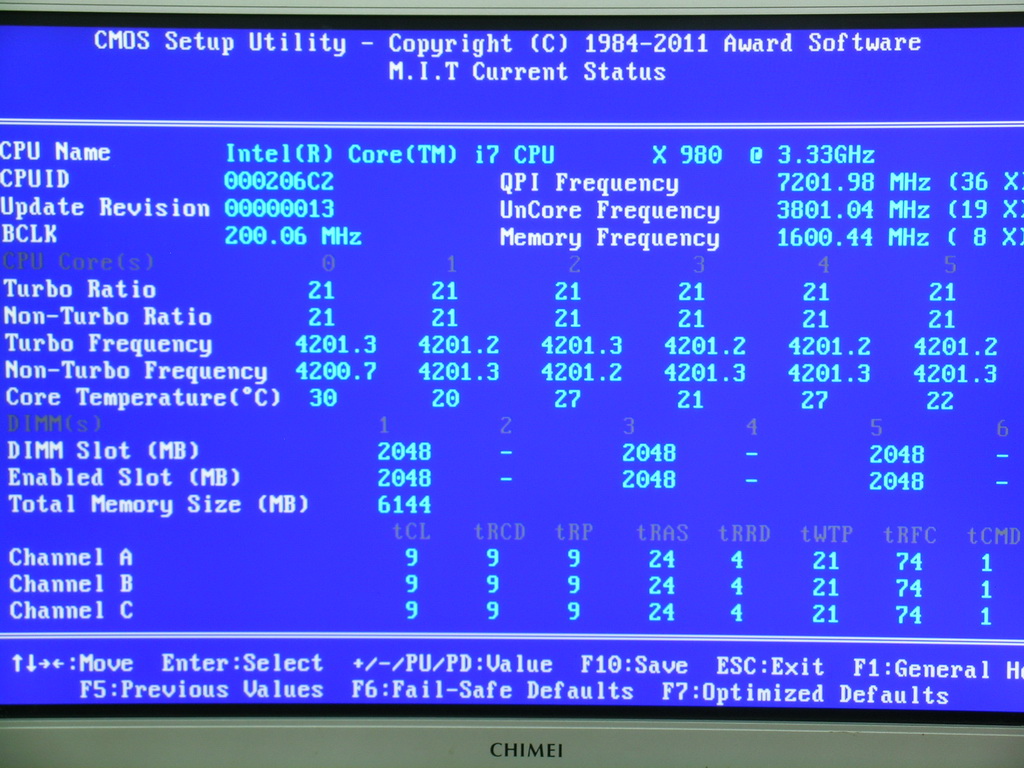Click the greyed "CPU Core(s)" row header
Screen dimensions: 1024x768
(78, 262)
